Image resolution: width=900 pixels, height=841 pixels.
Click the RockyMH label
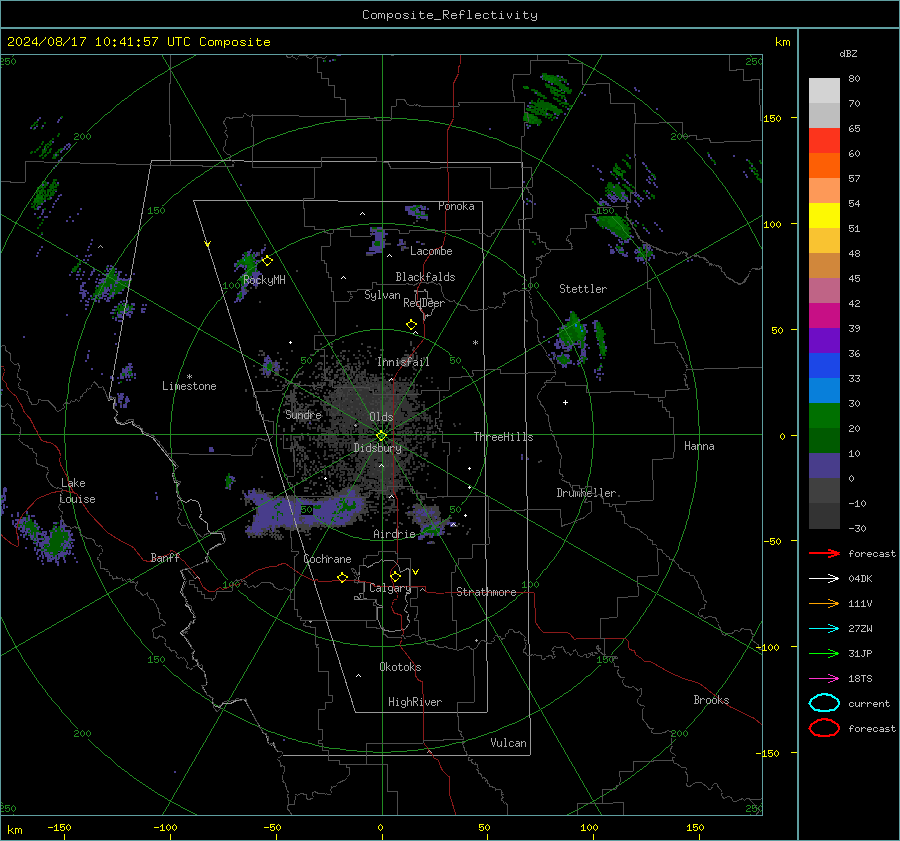(264, 280)
